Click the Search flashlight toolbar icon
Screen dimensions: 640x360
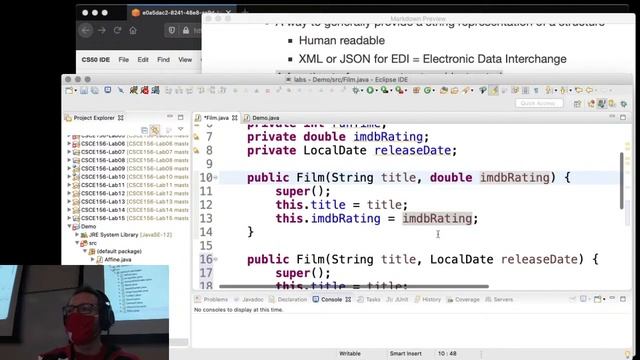tap(466, 91)
